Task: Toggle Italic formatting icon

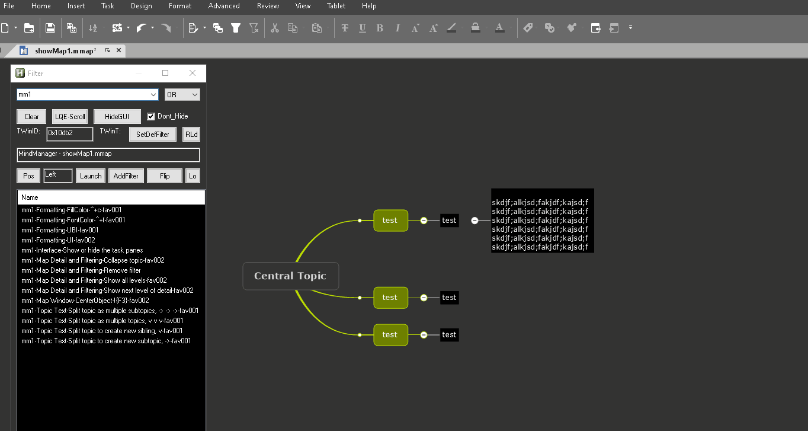Action: coord(397,28)
